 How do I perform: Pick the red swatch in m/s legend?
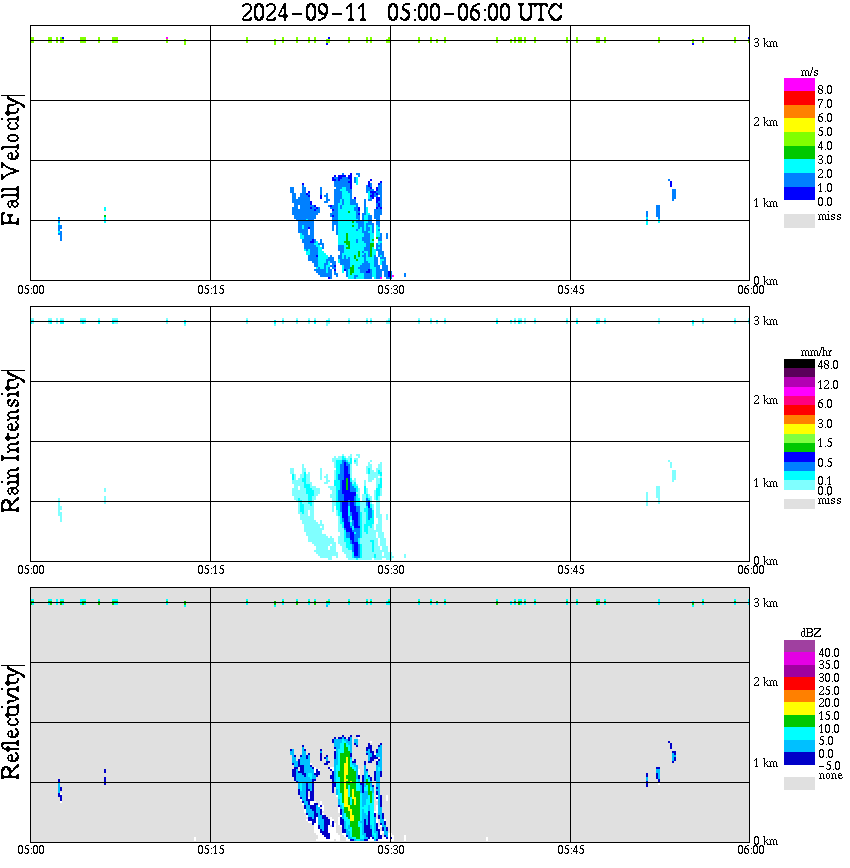coord(799,98)
